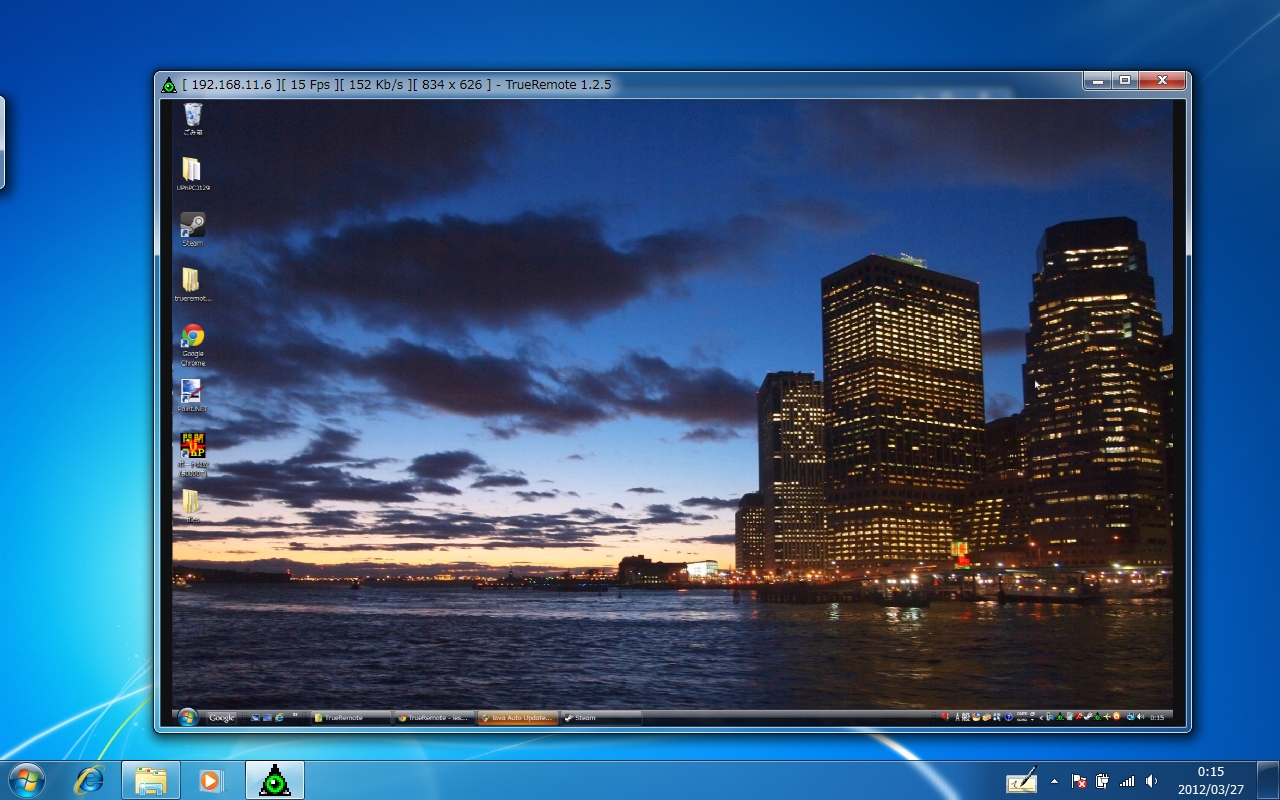Switch to Steam in remote taskbar
Image resolution: width=1280 pixels, height=800 pixels.
point(600,717)
